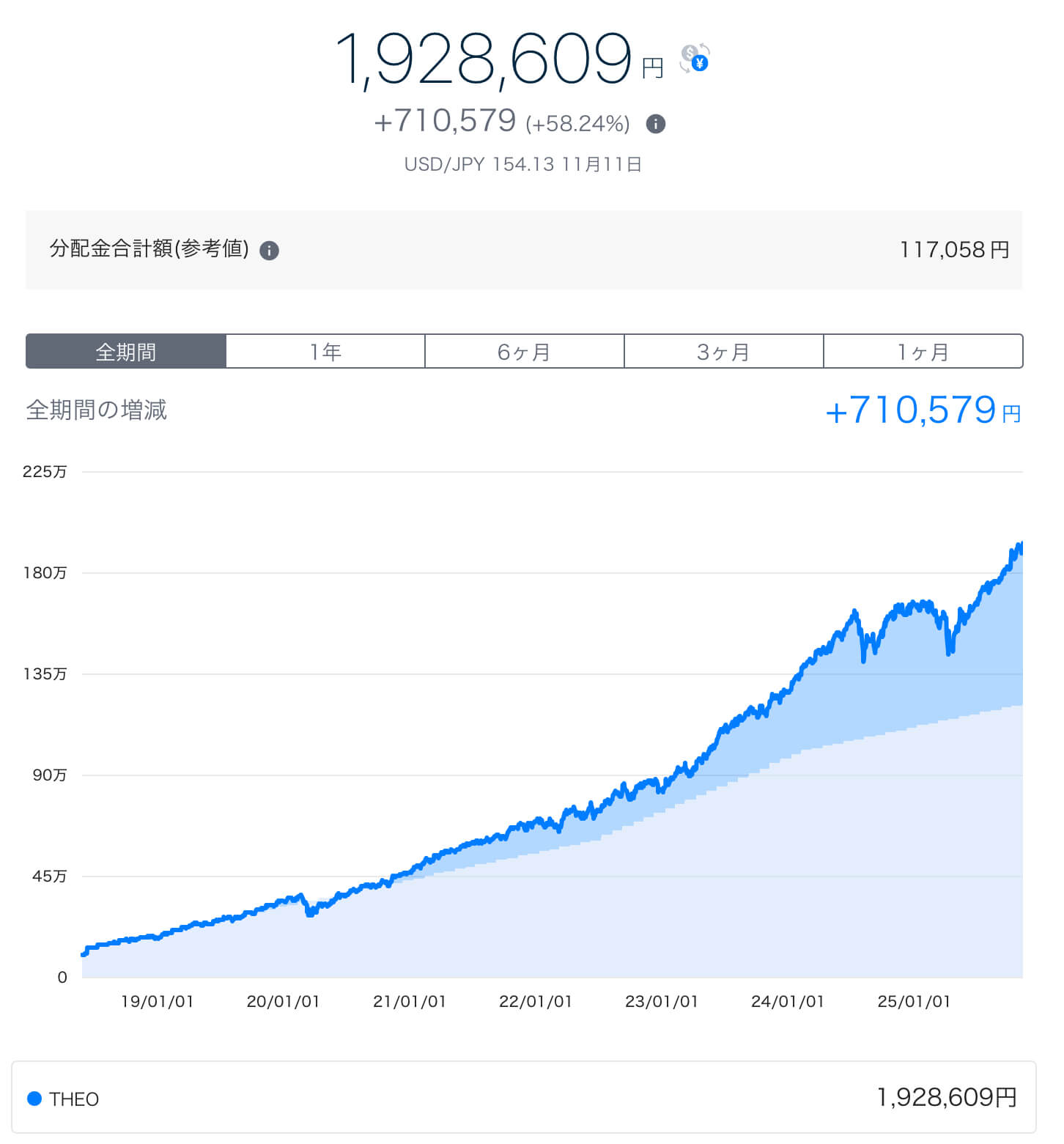Click the early 2020 dip on chart

310,912
